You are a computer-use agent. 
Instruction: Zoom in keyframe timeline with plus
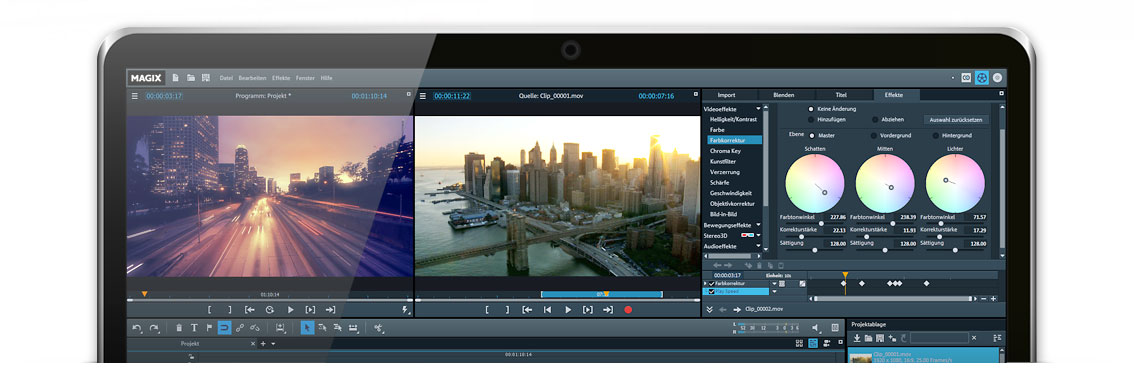pyautogui.click(x=994, y=298)
